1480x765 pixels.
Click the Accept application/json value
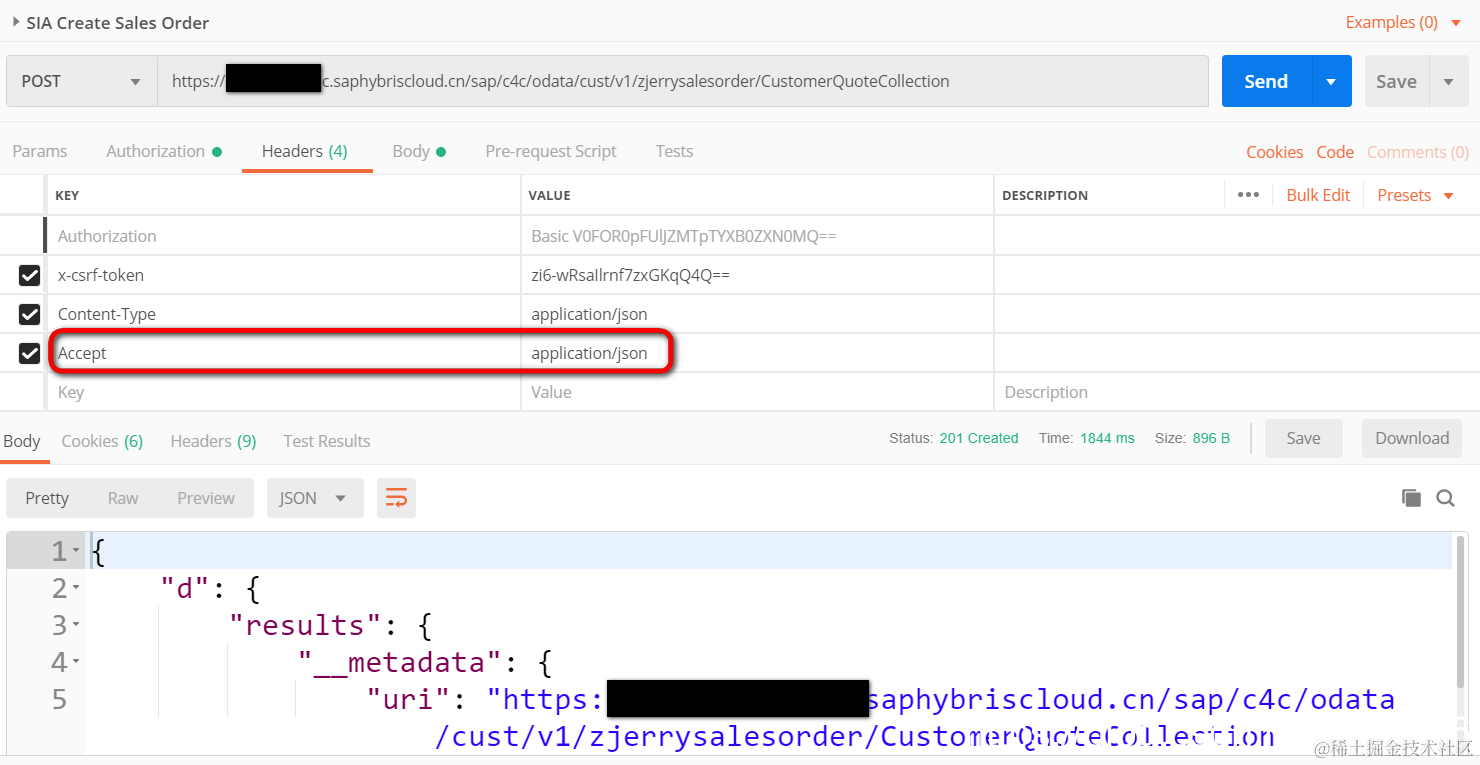tap(589, 353)
